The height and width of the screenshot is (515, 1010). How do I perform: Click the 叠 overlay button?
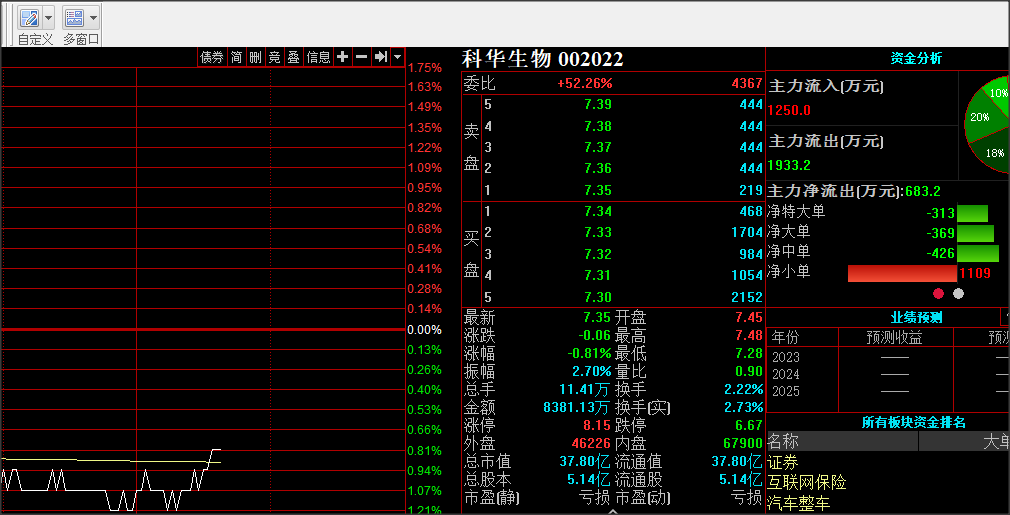pos(294,57)
